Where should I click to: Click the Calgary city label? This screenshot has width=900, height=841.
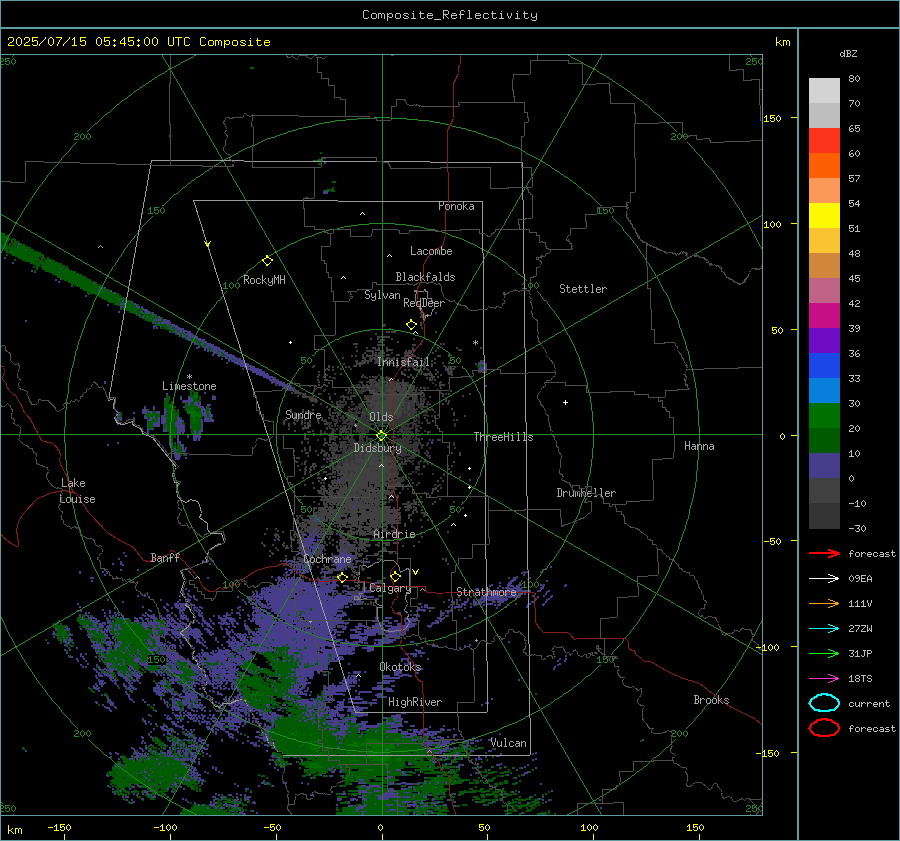390,588
